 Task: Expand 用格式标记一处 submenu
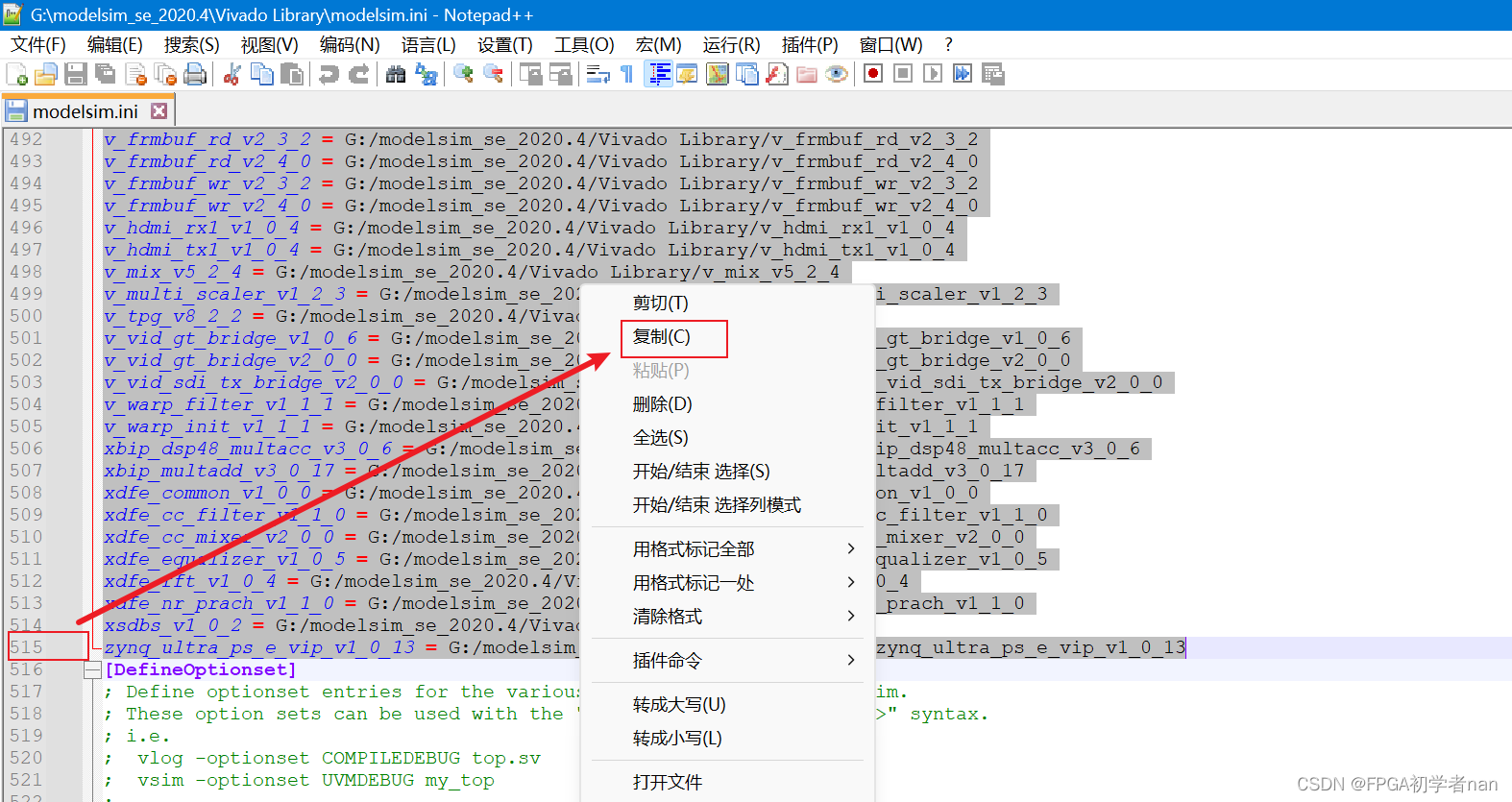point(728,583)
